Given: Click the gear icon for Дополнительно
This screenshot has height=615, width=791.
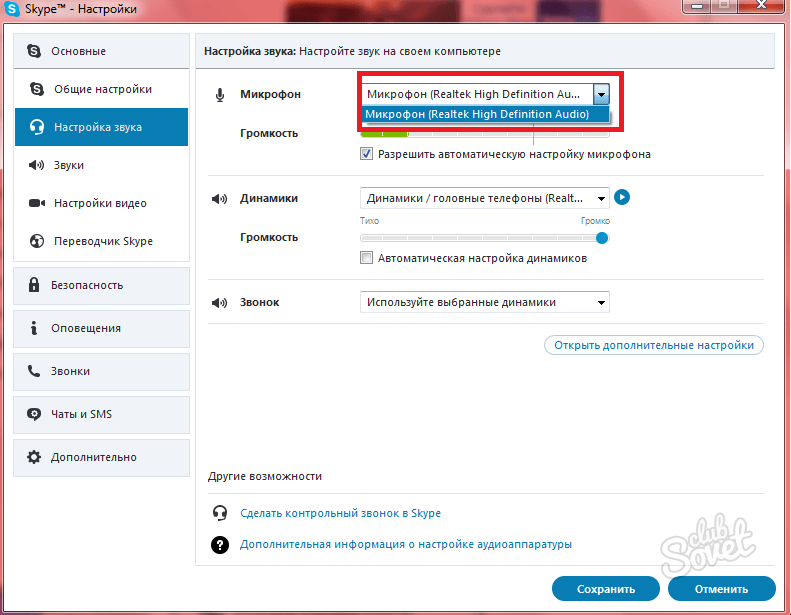Looking at the screenshot, I should pos(35,457).
